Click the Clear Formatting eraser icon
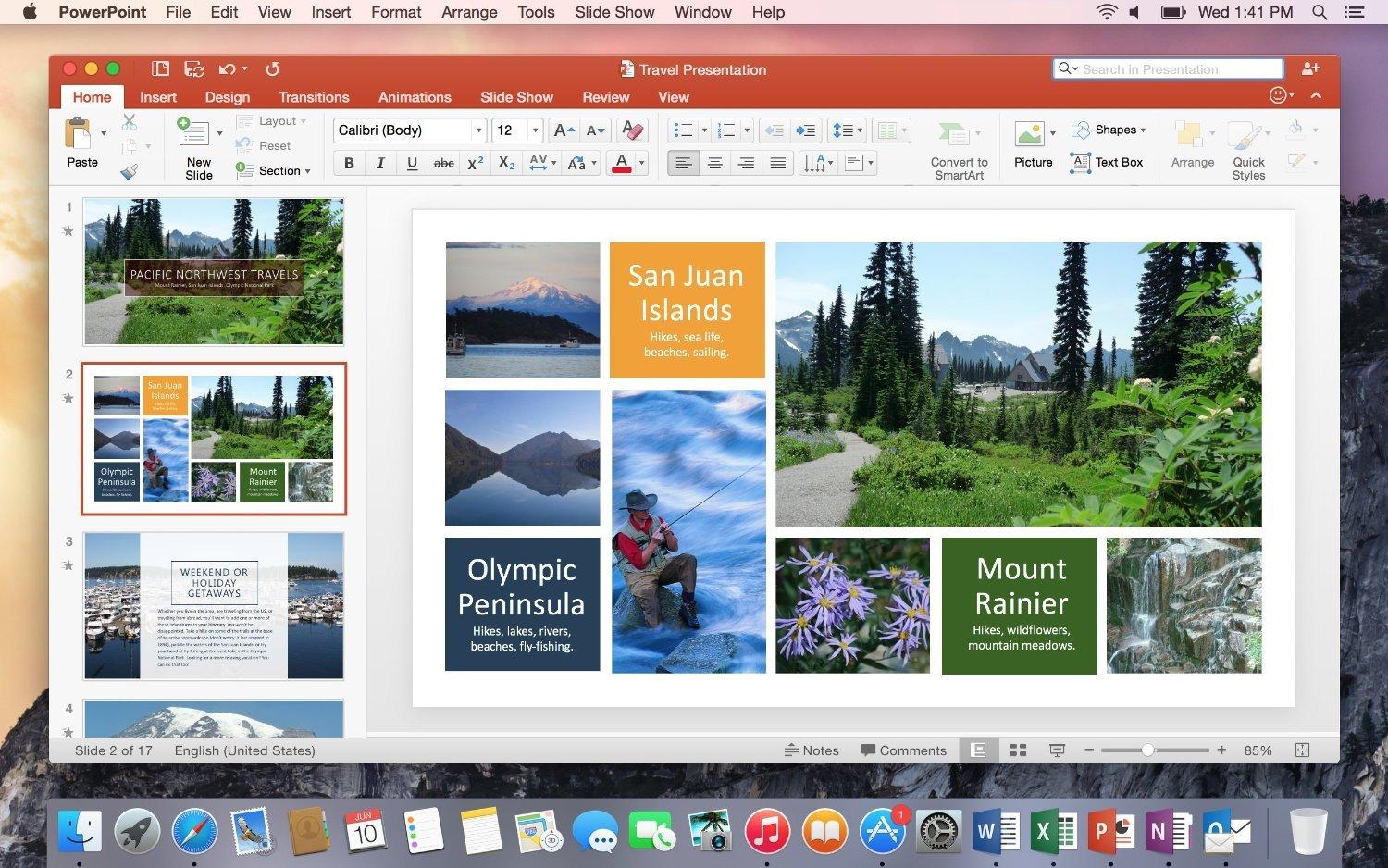This screenshot has height=868, width=1388. [x=632, y=130]
